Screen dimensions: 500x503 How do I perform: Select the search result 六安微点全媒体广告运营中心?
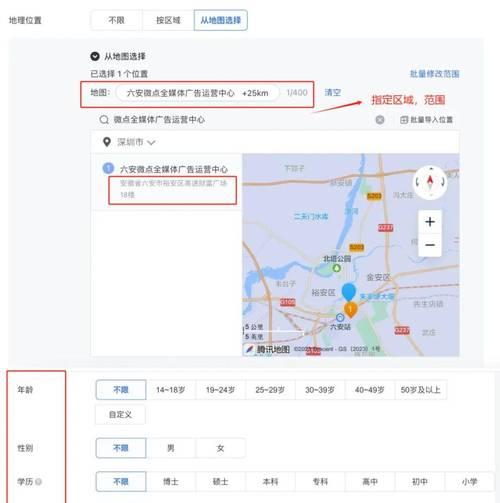tap(174, 169)
